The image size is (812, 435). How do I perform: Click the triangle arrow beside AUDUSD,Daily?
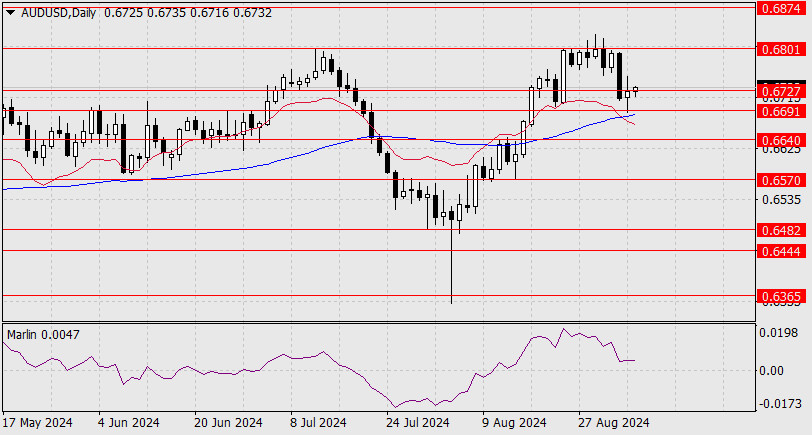tap(10, 13)
